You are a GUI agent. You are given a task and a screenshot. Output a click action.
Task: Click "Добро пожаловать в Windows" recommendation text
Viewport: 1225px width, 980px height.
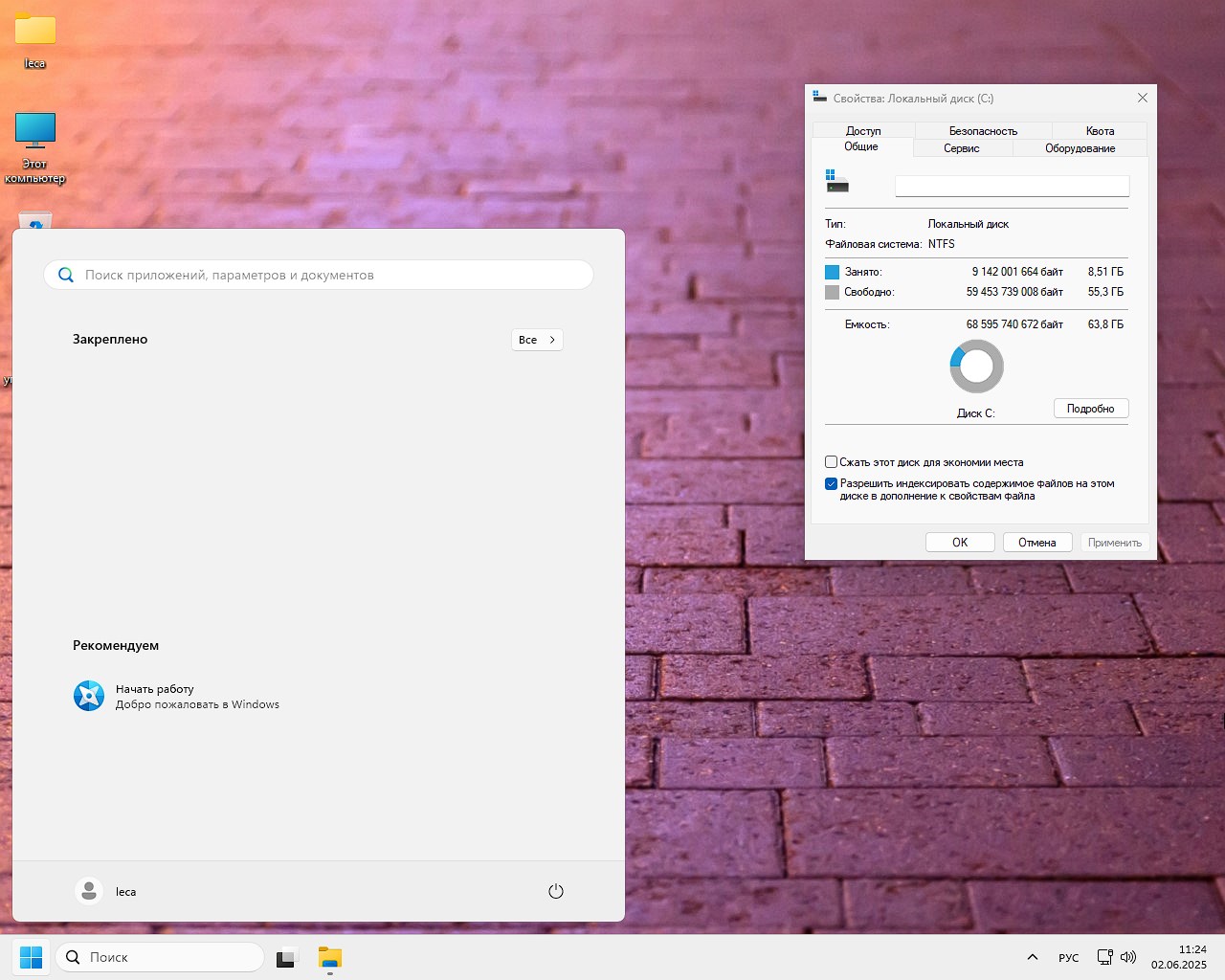(197, 704)
